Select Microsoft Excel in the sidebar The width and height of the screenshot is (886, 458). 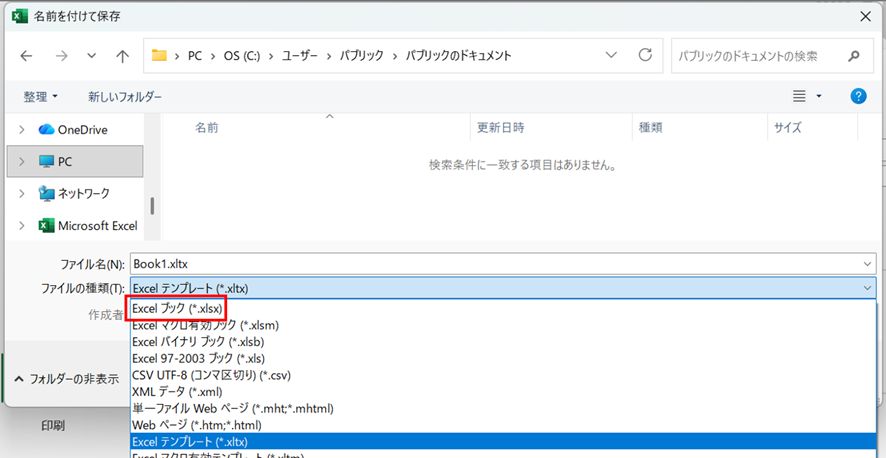pyautogui.click(x=97, y=226)
